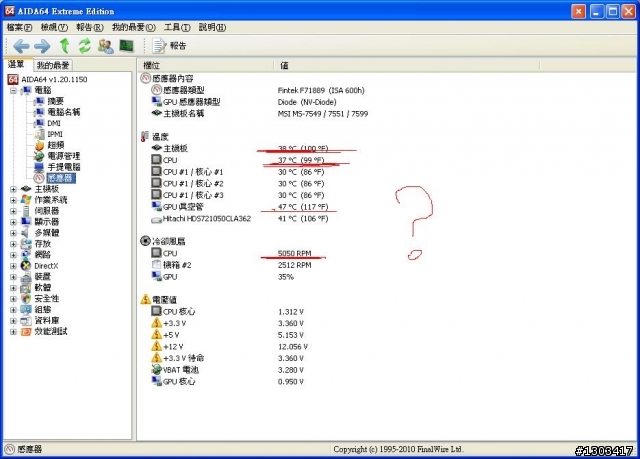Open the 檔案(F) menu
Screen dimensions: 640x459
click(x=19, y=27)
